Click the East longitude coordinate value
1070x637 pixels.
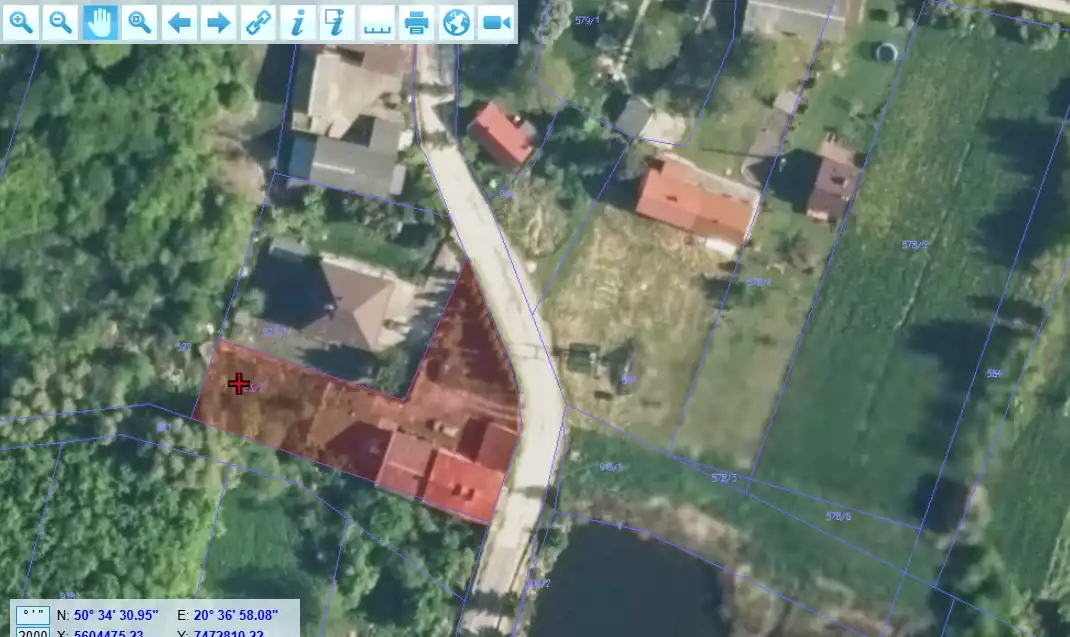(x=235, y=615)
